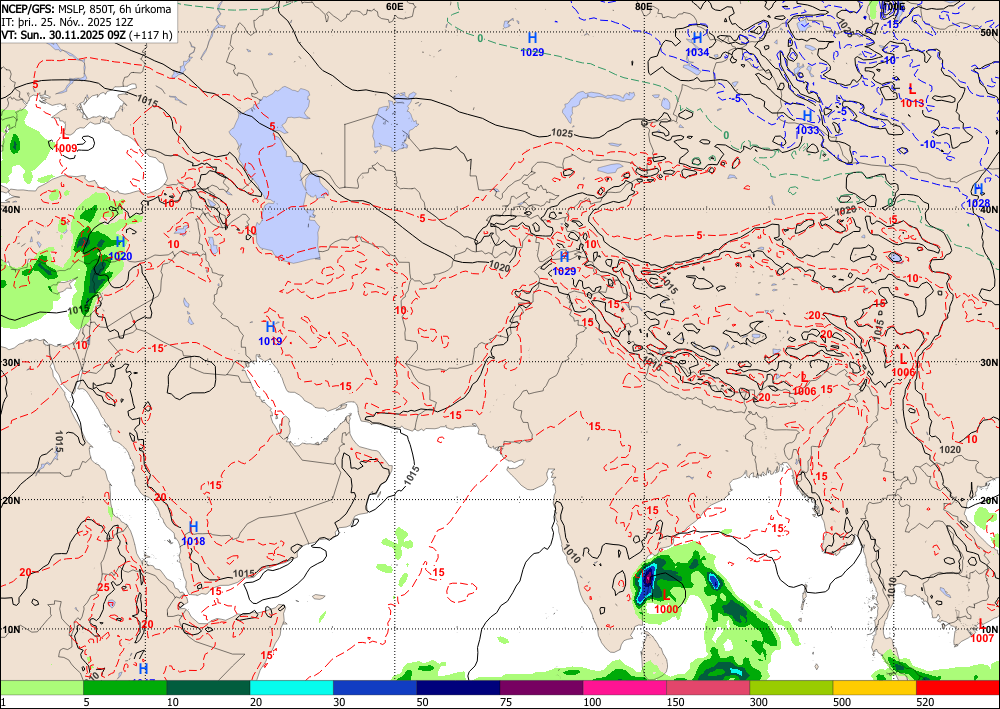1000x709 pixels.
Task: Click the blue 30–50 legend swatch
Action: [x=375, y=687]
